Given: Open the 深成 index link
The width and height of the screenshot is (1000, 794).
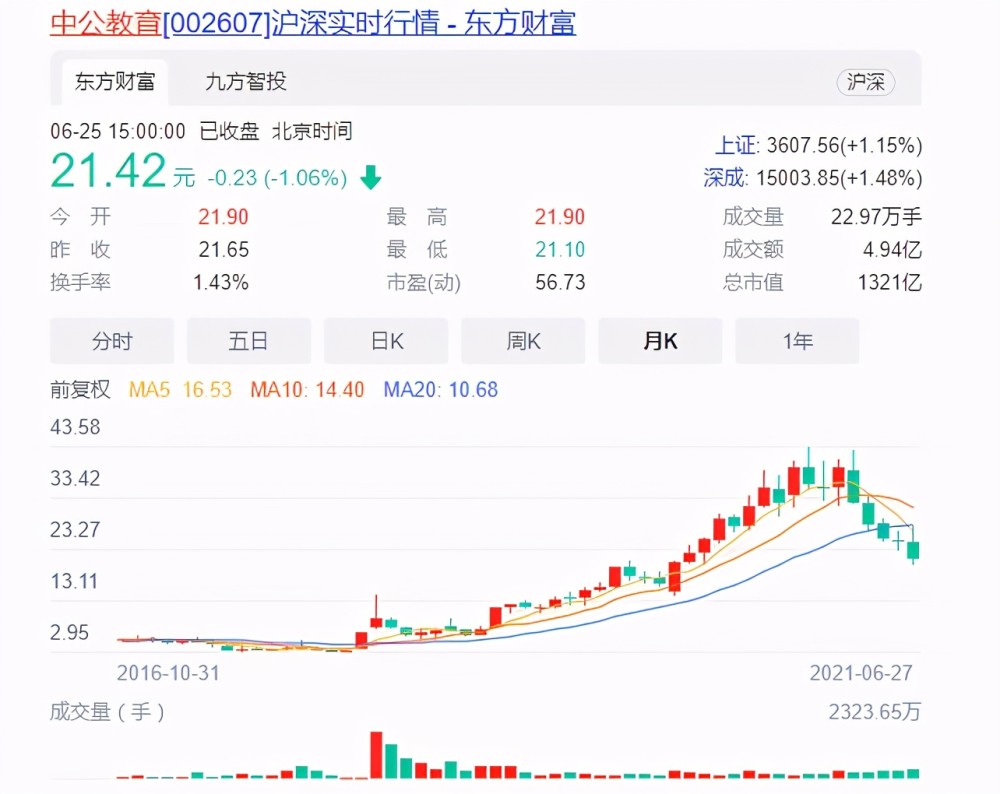Looking at the screenshot, I should tap(724, 178).
